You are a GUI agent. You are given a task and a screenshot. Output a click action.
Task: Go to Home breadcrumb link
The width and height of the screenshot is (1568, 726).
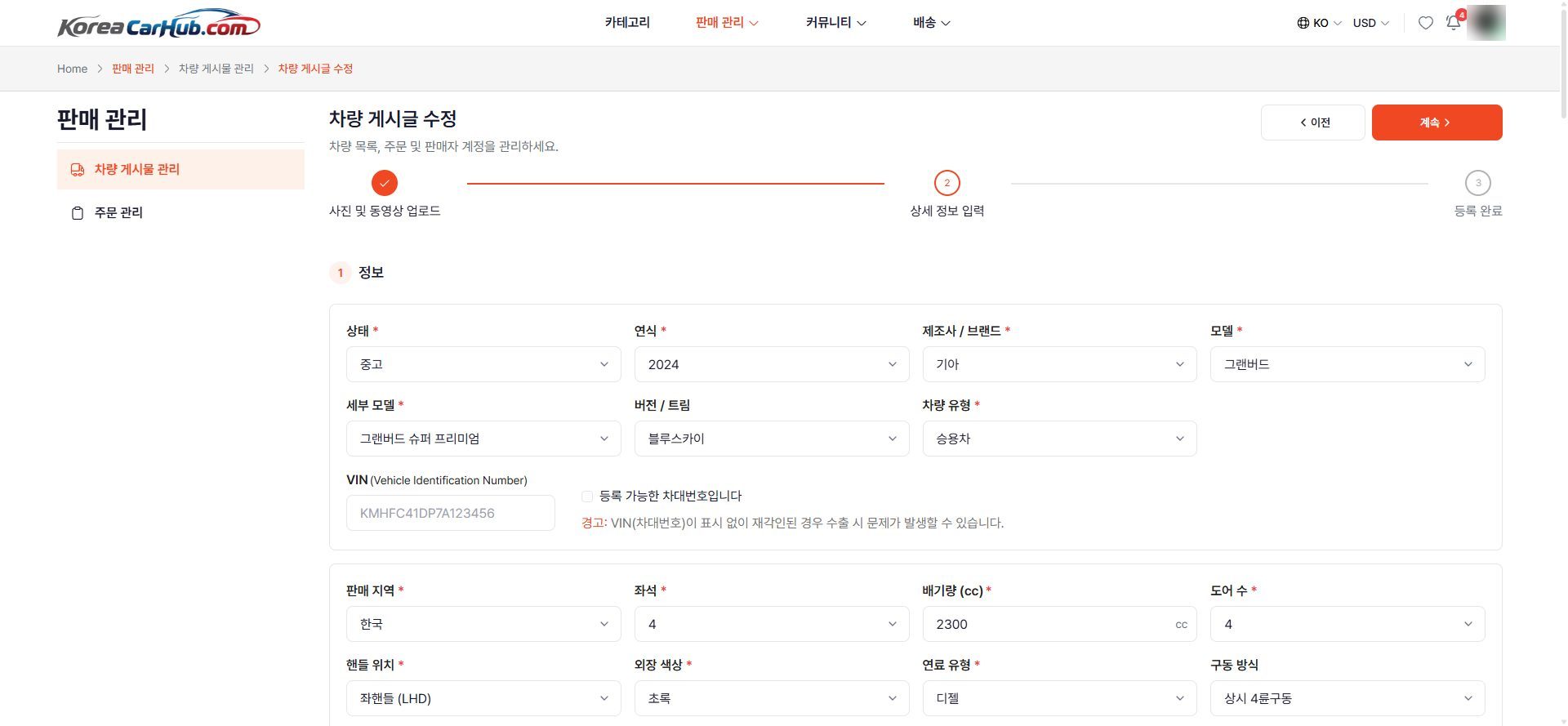pos(72,69)
